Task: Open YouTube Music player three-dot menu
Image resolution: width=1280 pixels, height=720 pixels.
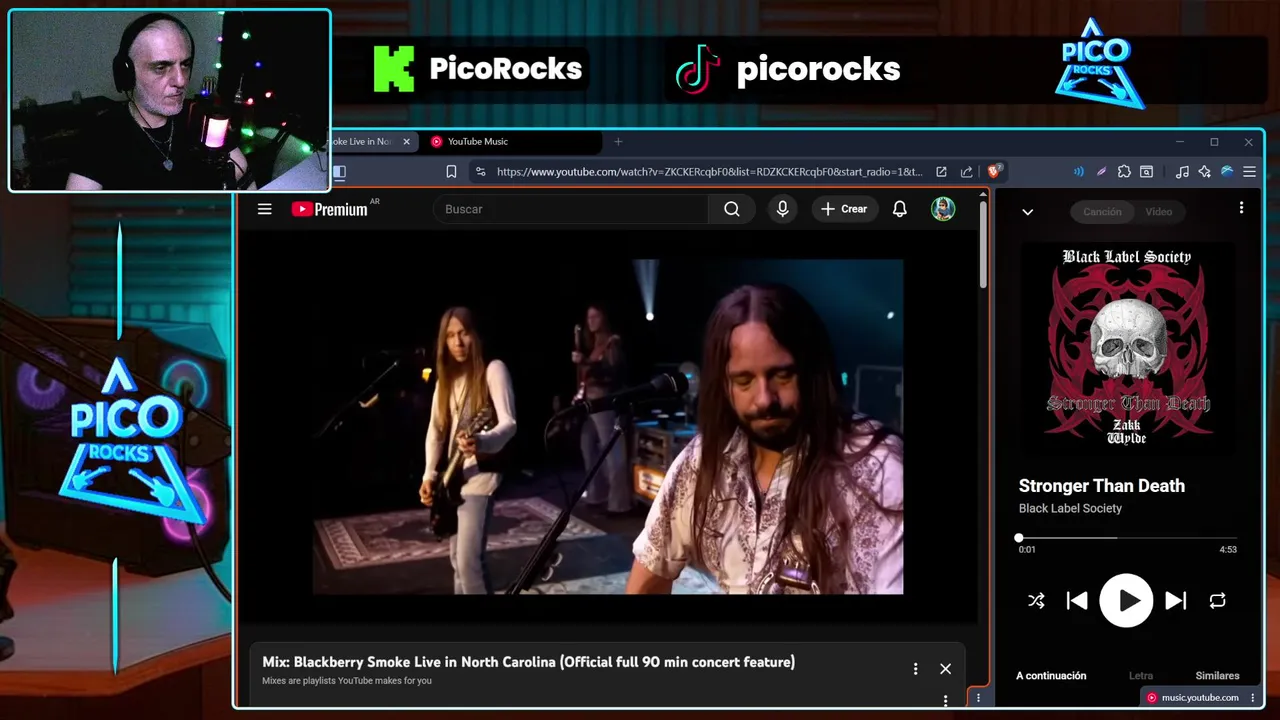Action: pos(1241,208)
